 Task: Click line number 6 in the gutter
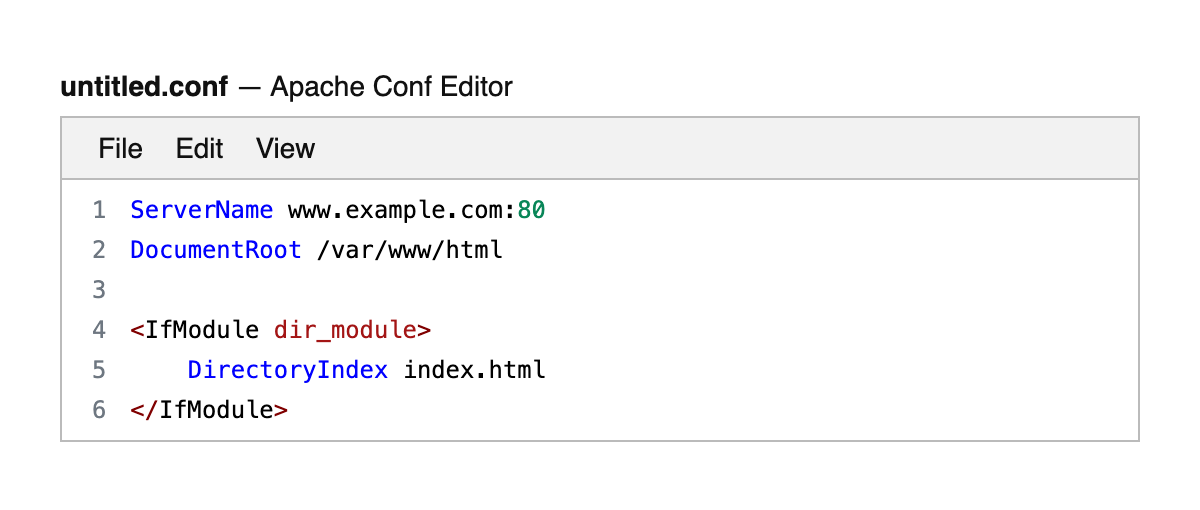coord(98,410)
